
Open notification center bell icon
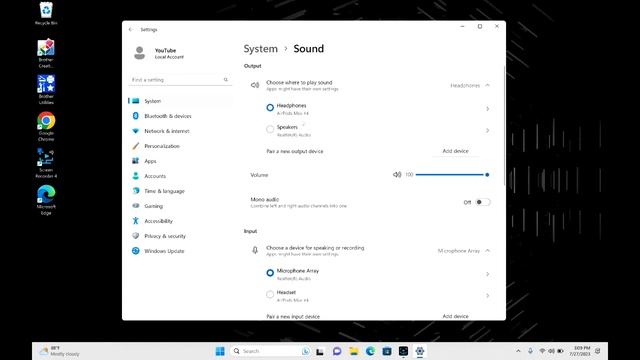click(x=598, y=351)
